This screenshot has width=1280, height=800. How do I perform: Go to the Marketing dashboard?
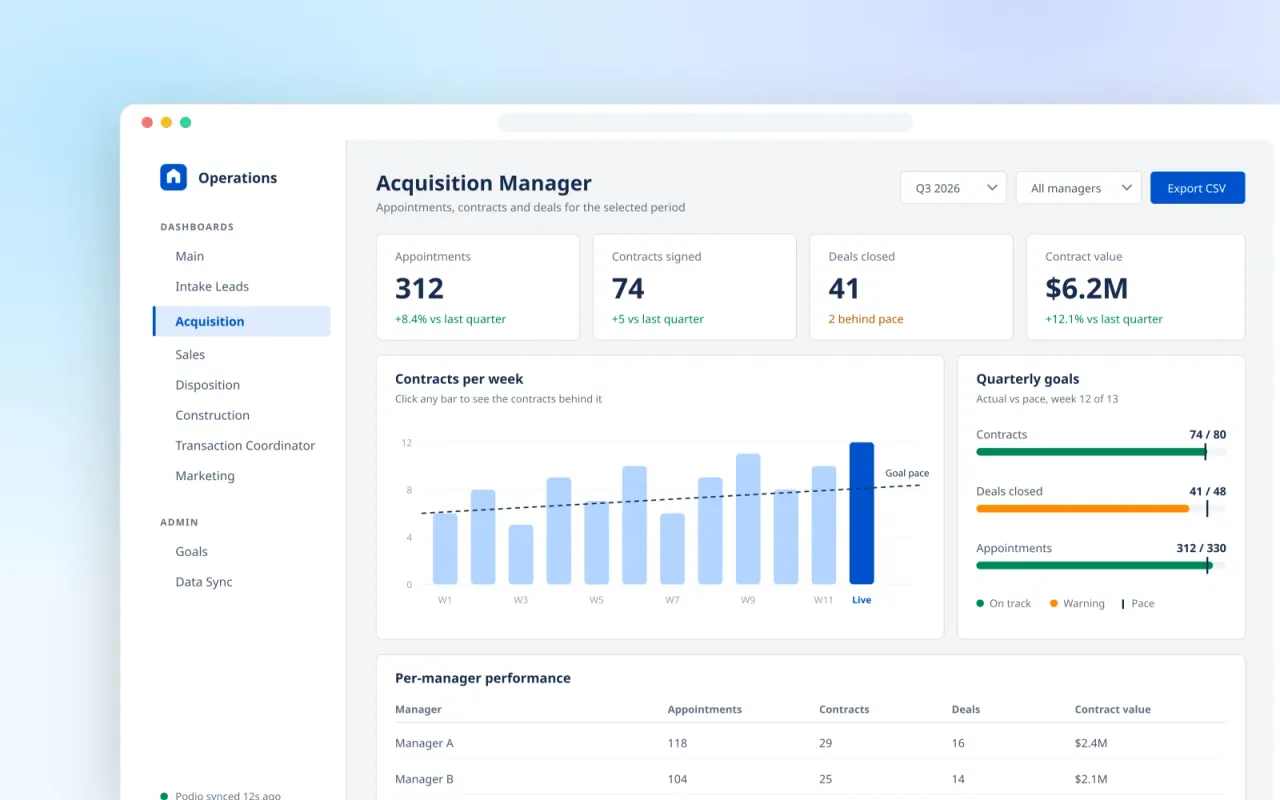pos(205,476)
